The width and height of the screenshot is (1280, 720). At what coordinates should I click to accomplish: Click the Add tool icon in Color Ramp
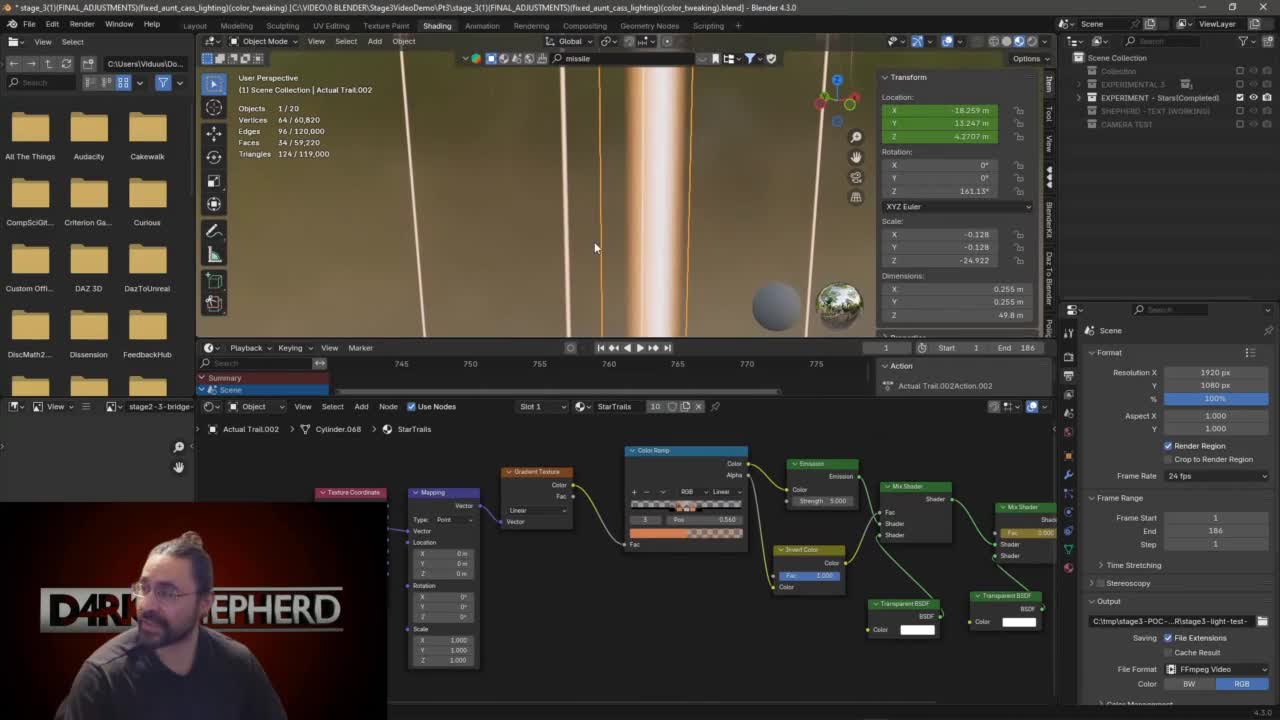[634, 492]
